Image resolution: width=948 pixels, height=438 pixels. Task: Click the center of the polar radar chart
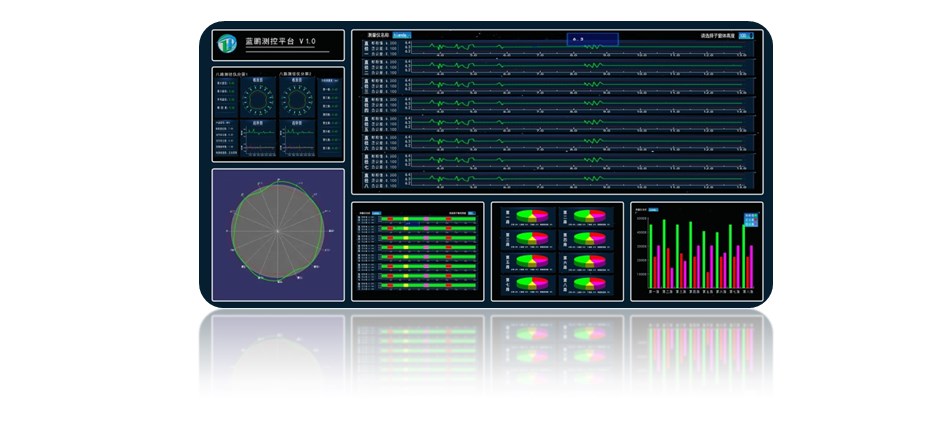coord(278,236)
